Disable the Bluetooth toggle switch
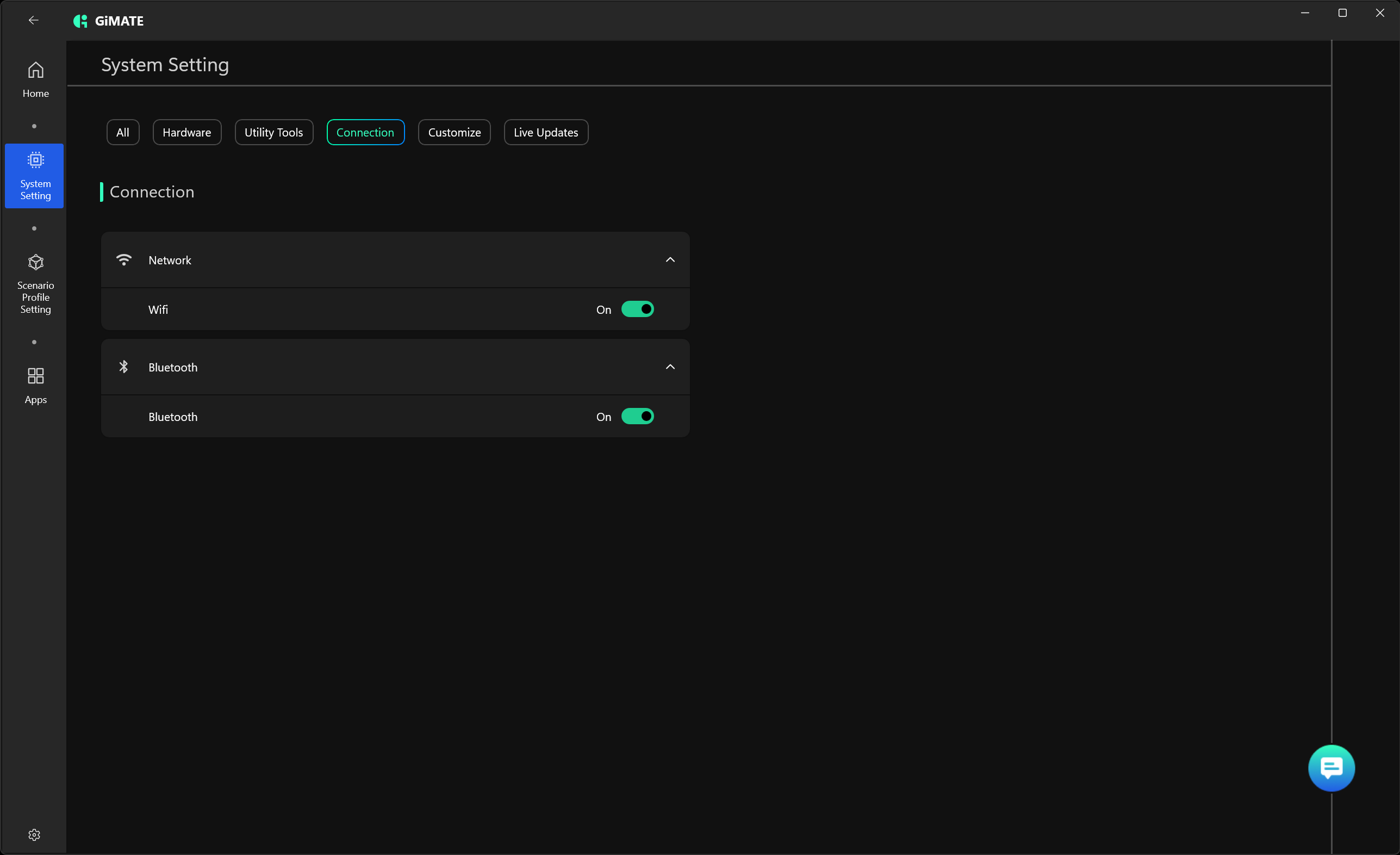The height and width of the screenshot is (855, 1400). tap(637, 416)
